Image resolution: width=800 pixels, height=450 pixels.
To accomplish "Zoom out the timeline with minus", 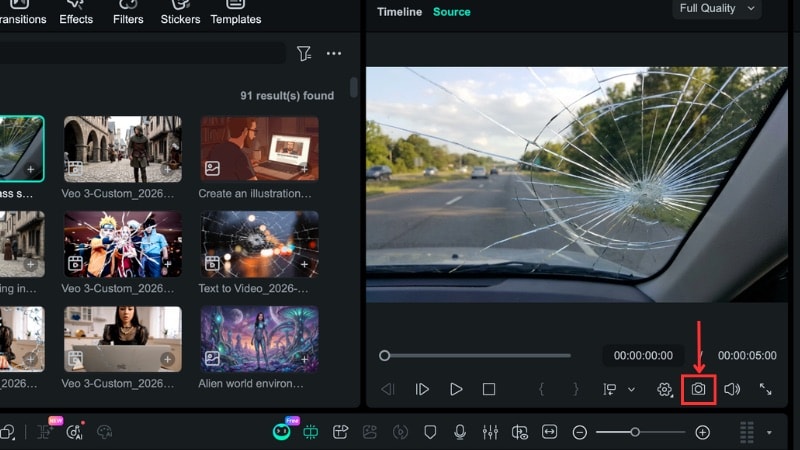I will coord(580,433).
